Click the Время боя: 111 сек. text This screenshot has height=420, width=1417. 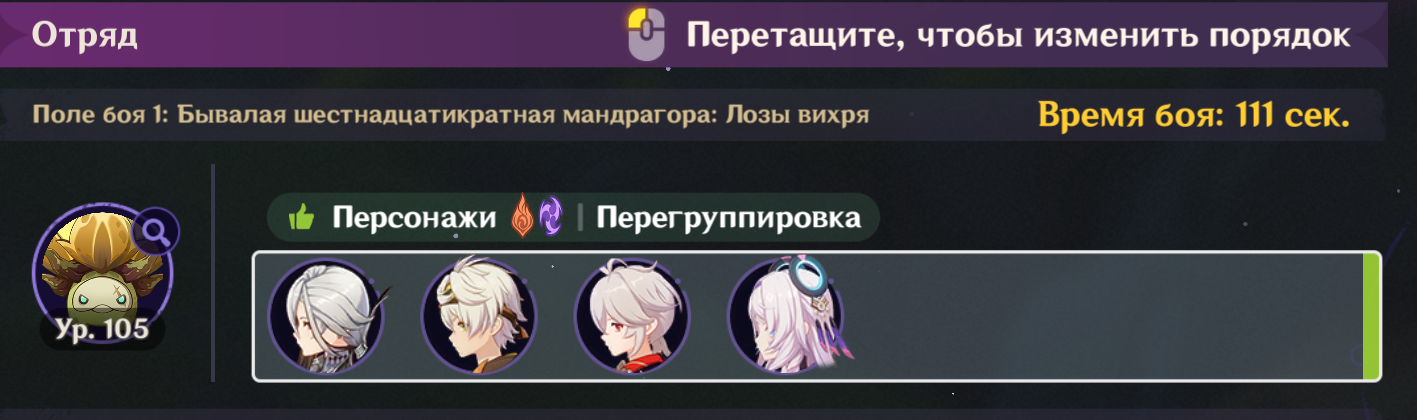click(x=1194, y=114)
